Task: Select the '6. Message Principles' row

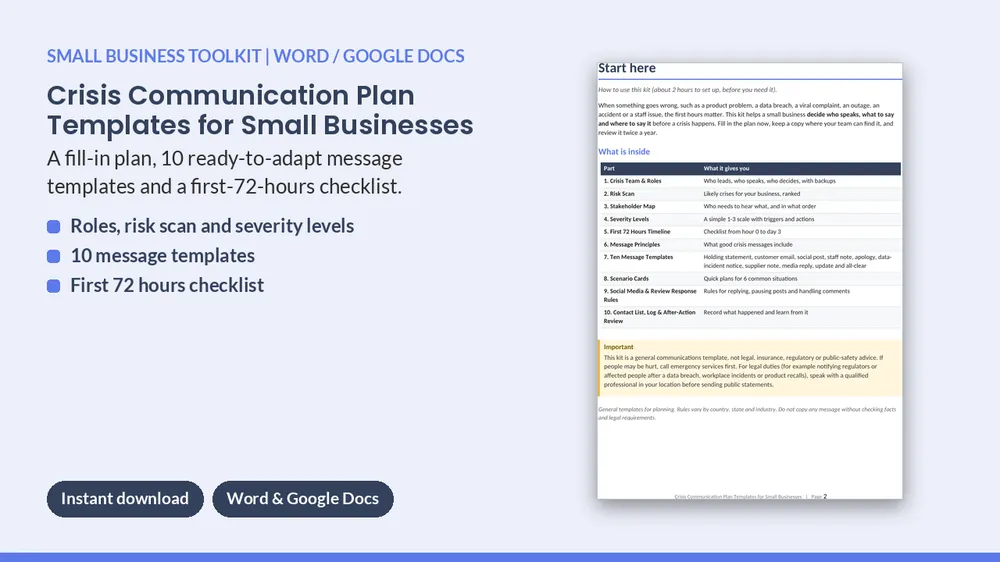Action: point(751,245)
